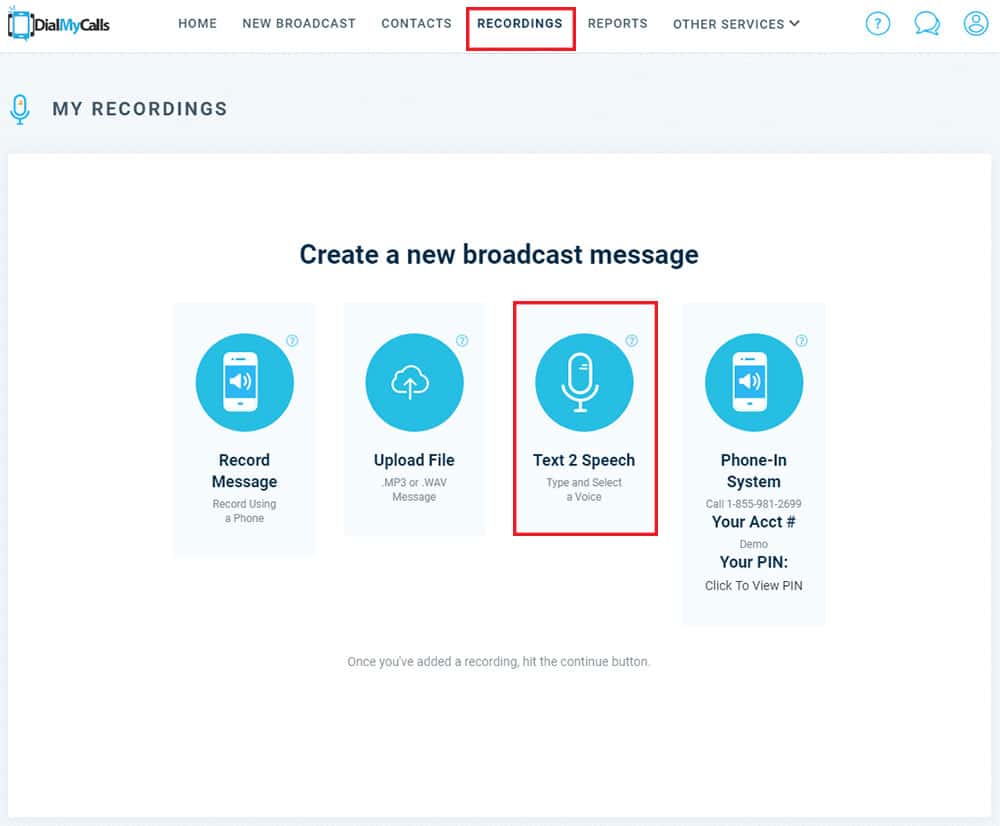Click the 'MY RECORDINGS' page title

(140, 109)
